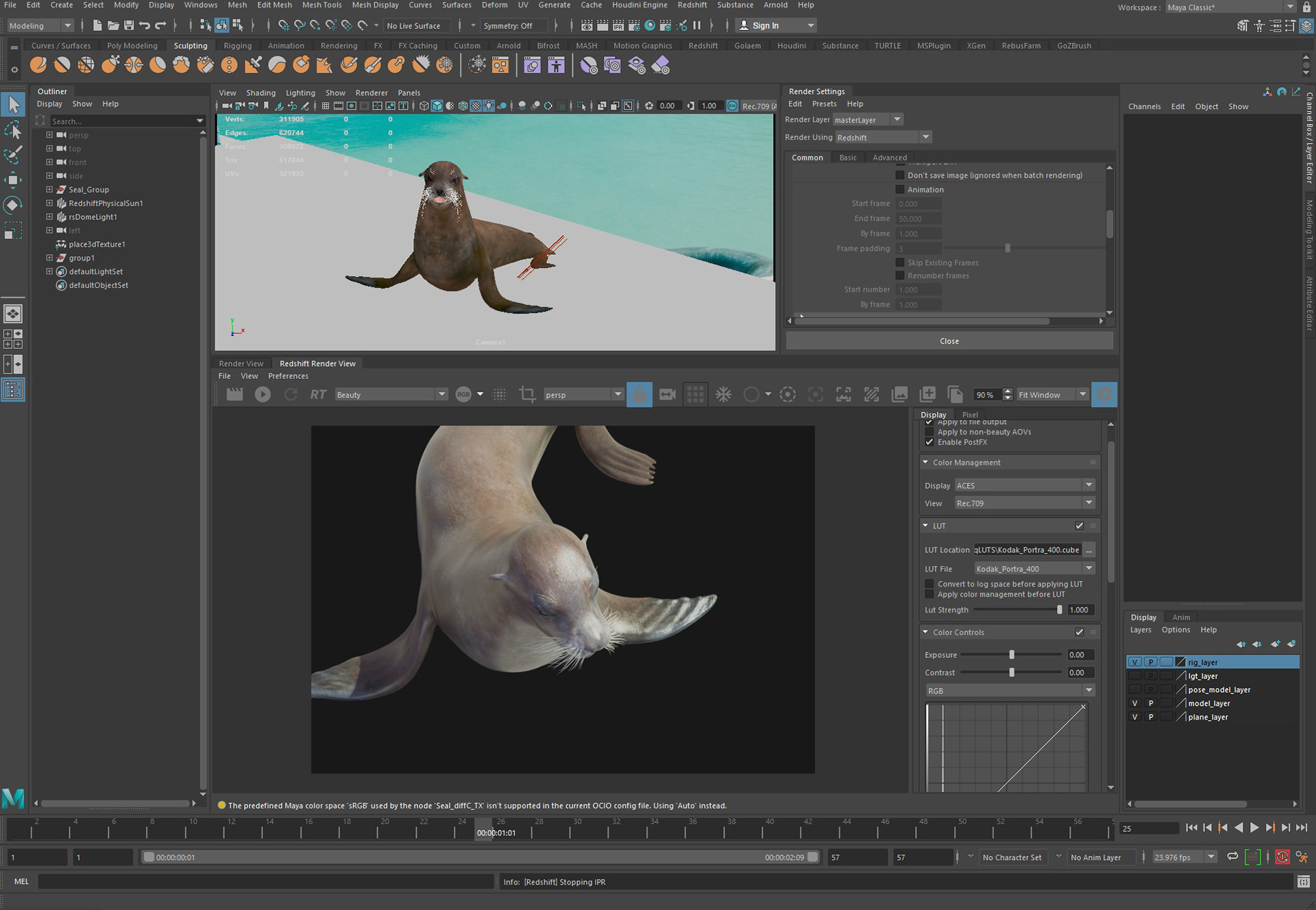Switch to the Advanced tab in Render Settings
Viewport: 1316px width, 910px height.
[x=889, y=158]
